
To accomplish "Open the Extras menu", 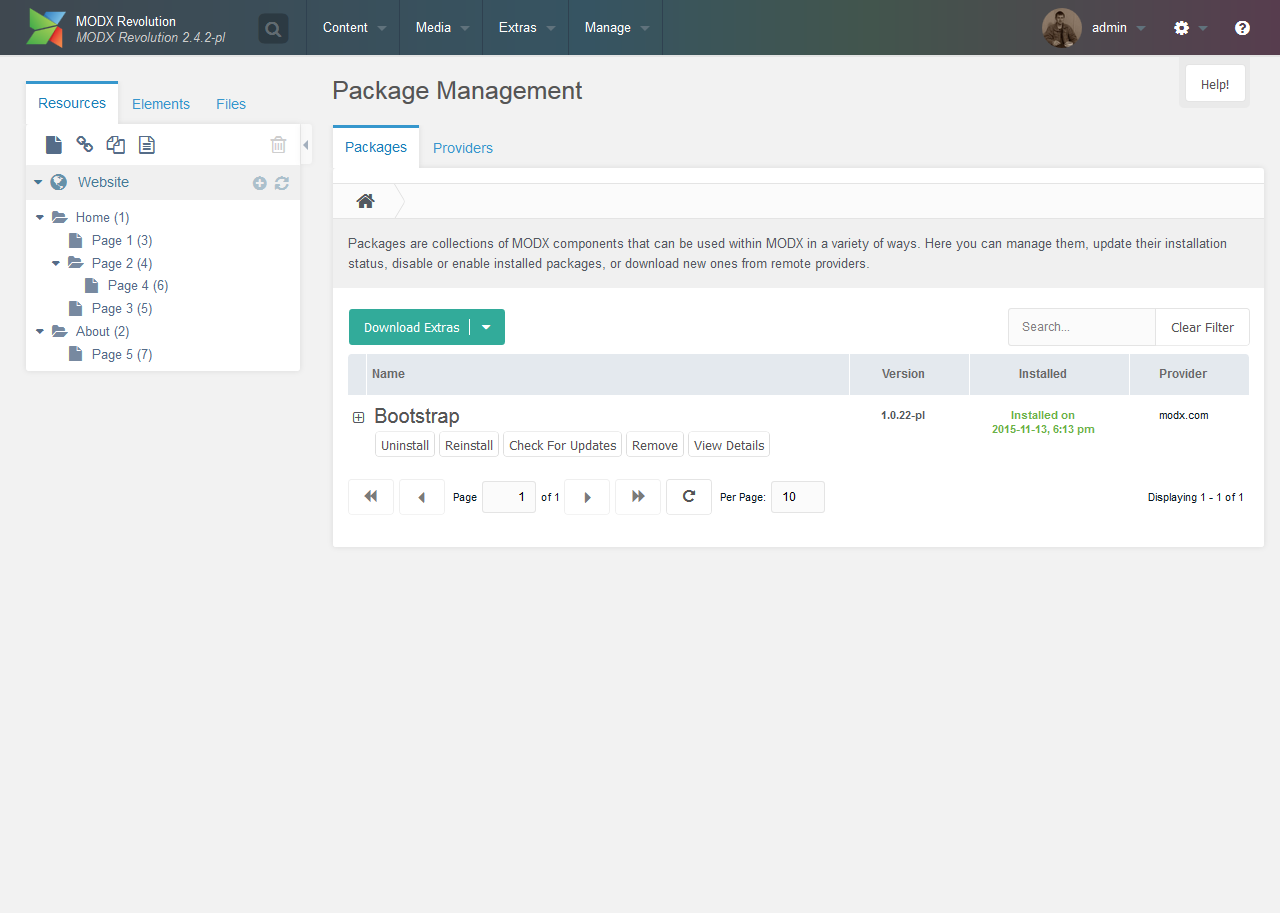I will tap(526, 28).
